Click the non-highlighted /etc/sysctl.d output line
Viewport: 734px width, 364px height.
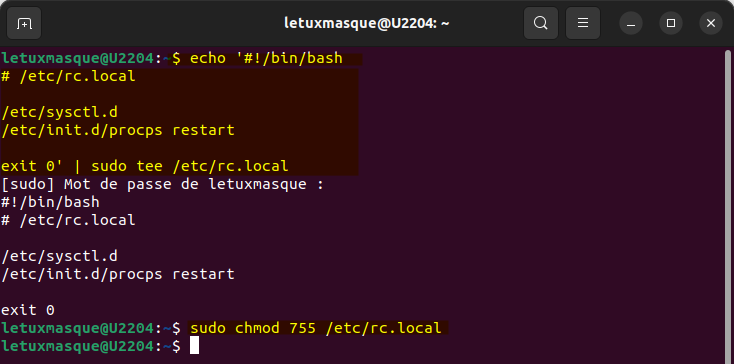pos(59,256)
